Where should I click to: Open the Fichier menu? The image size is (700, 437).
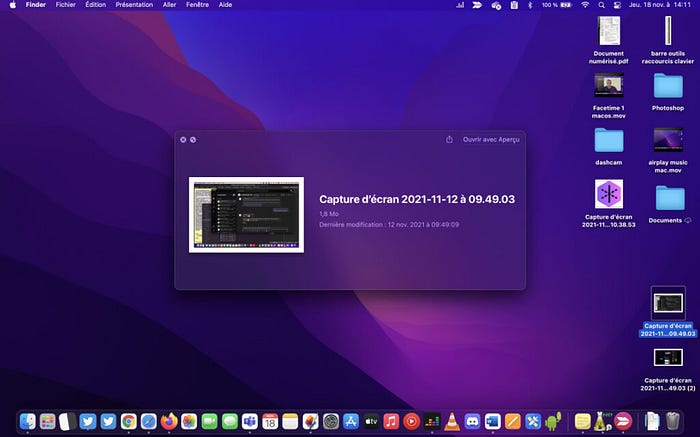click(66, 5)
